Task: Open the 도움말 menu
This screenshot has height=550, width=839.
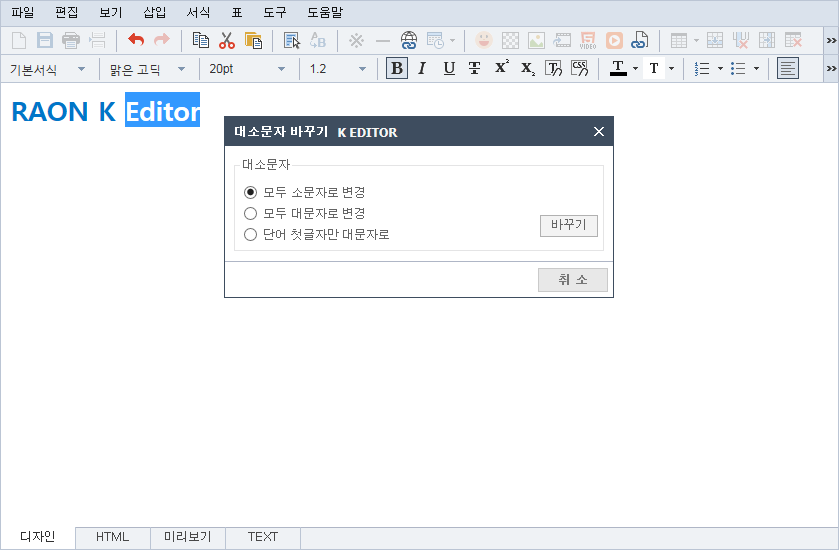Action: 325,12
